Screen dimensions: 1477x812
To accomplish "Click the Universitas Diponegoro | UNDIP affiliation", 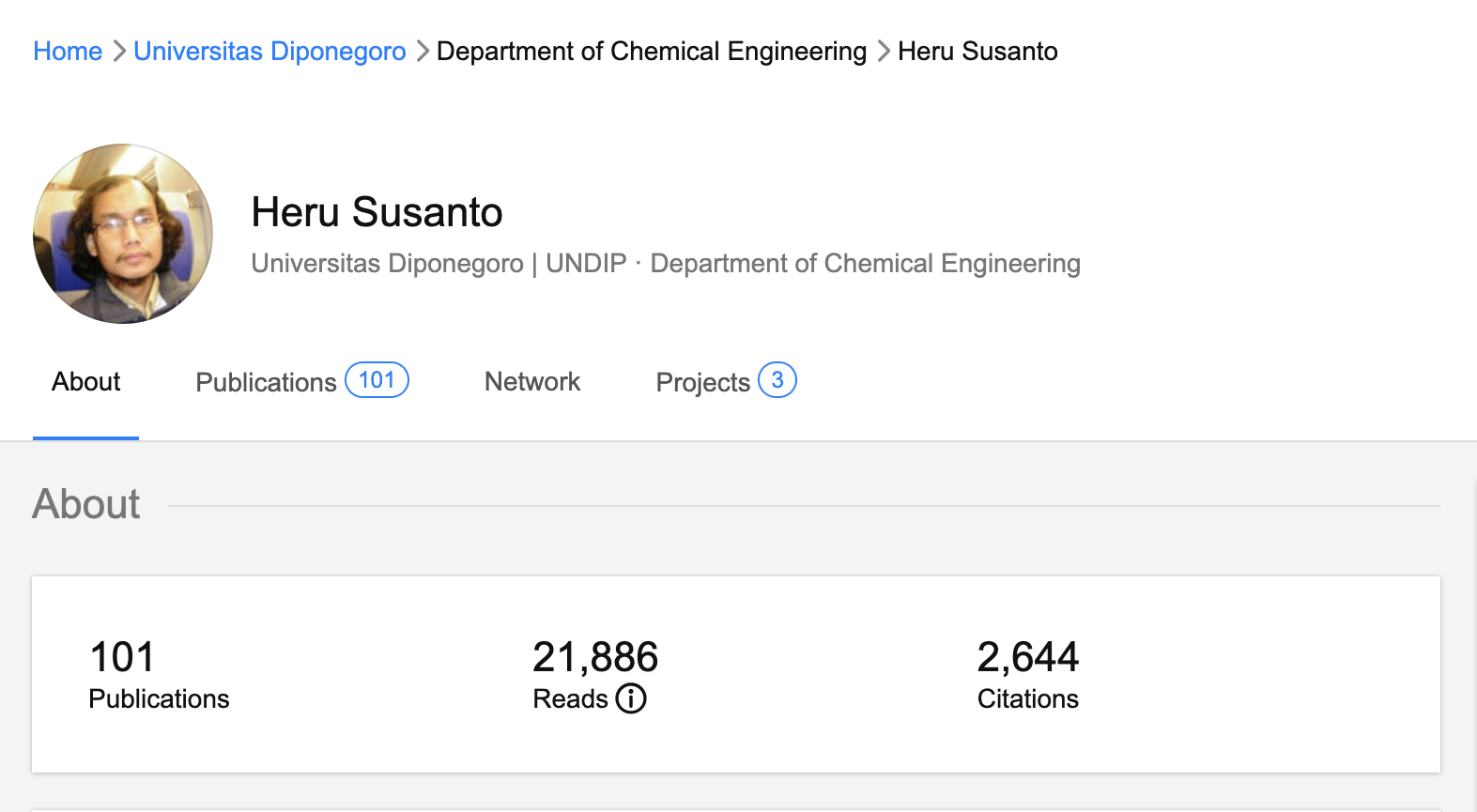I will click(438, 264).
